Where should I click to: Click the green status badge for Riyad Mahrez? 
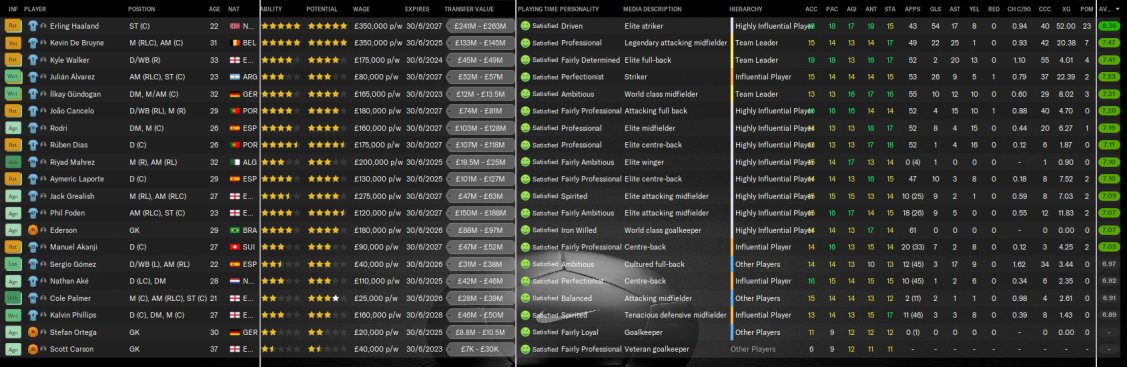click(x=13, y=162)
